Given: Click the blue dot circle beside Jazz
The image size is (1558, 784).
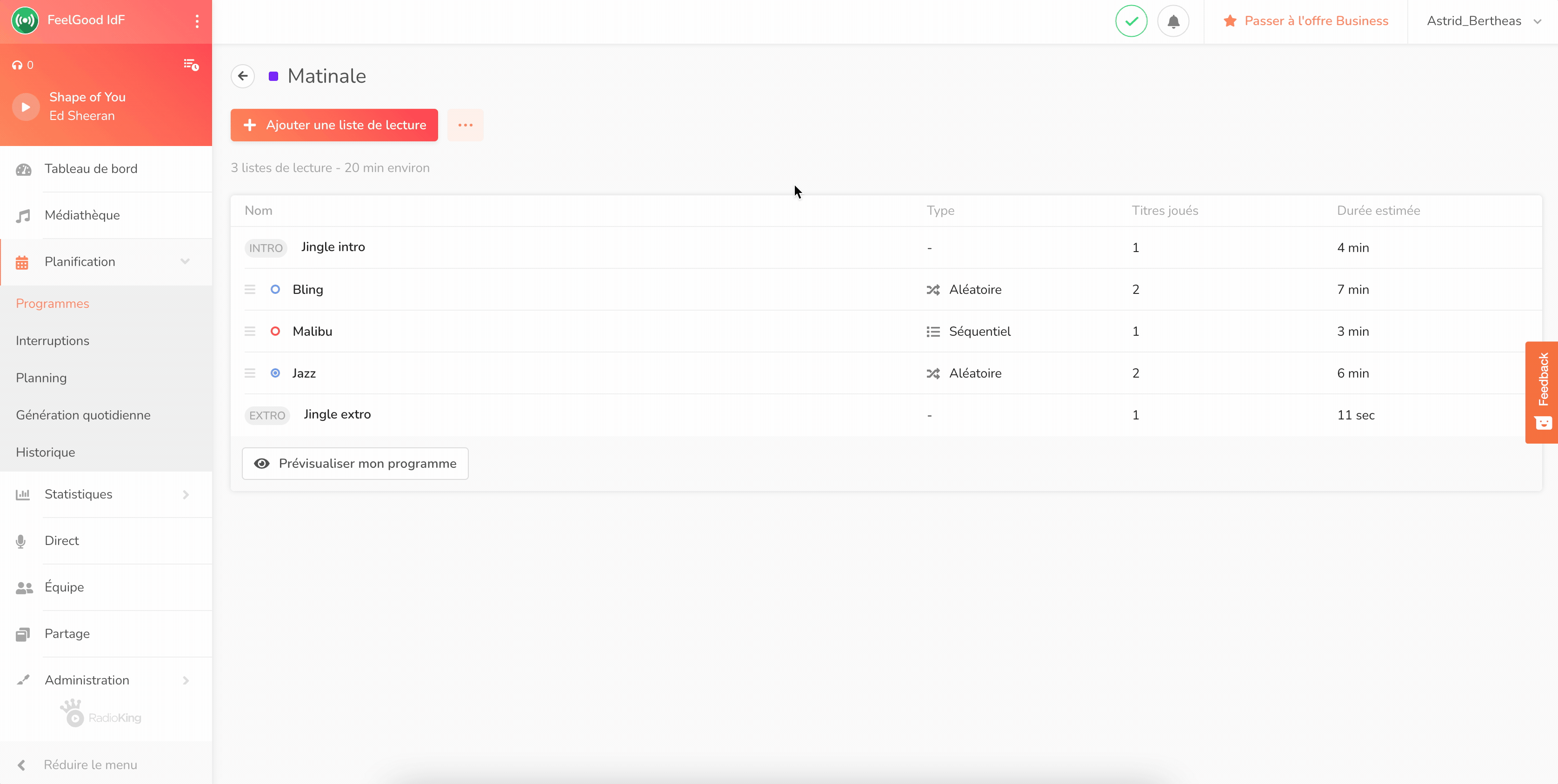Looking at the screenshot, I should 275,373.
